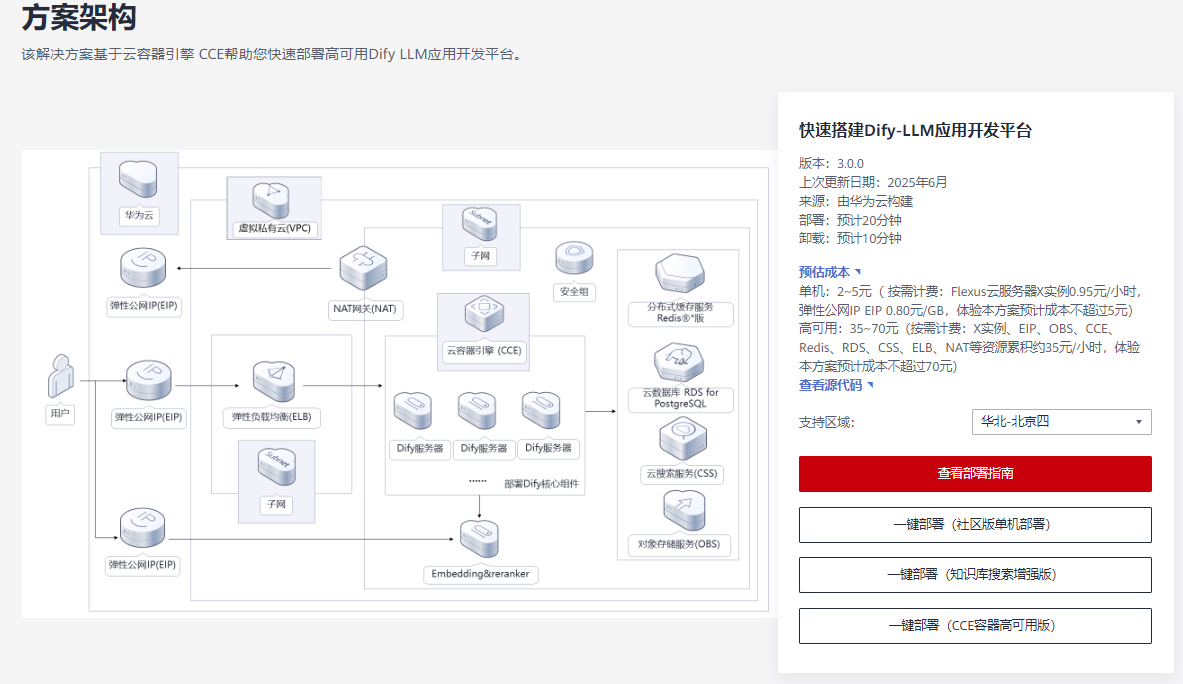The width and height of the screenshot is (1183, 684).
Task: Click the EIP icon left of NAT arrow
Action: (143, 268)
